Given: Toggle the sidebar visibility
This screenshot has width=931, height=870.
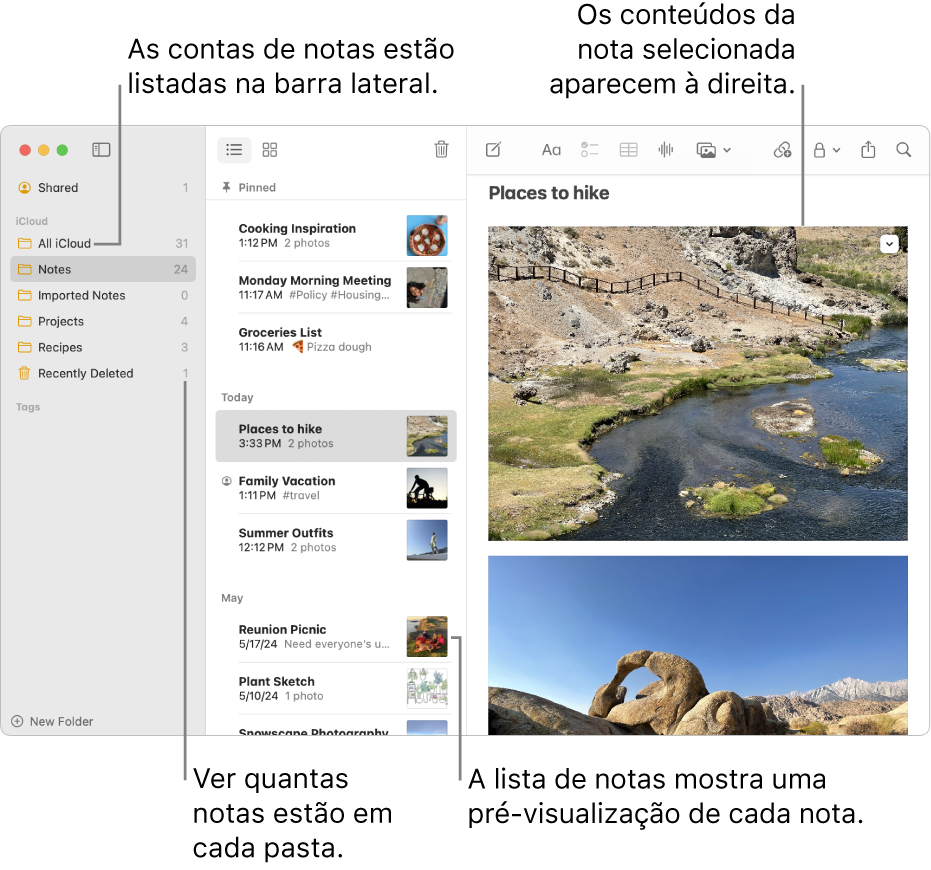Looking at the screenshot, I should click(x=101, y=150).
